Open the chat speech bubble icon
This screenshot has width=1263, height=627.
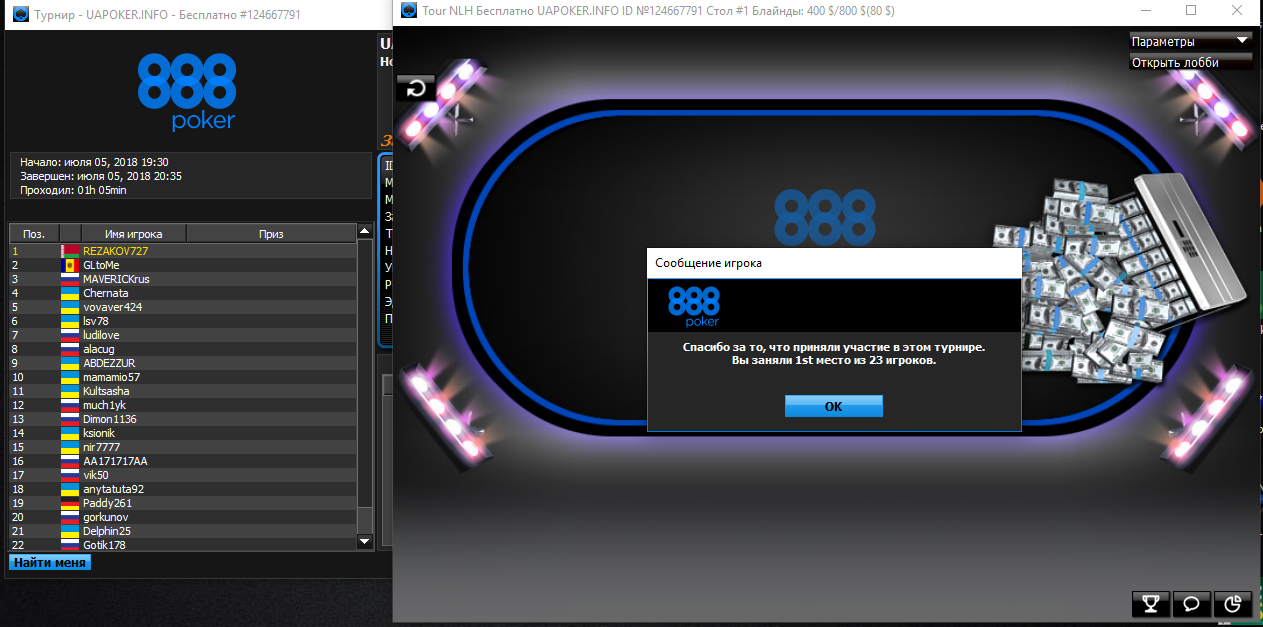[x=1191, y=603]
